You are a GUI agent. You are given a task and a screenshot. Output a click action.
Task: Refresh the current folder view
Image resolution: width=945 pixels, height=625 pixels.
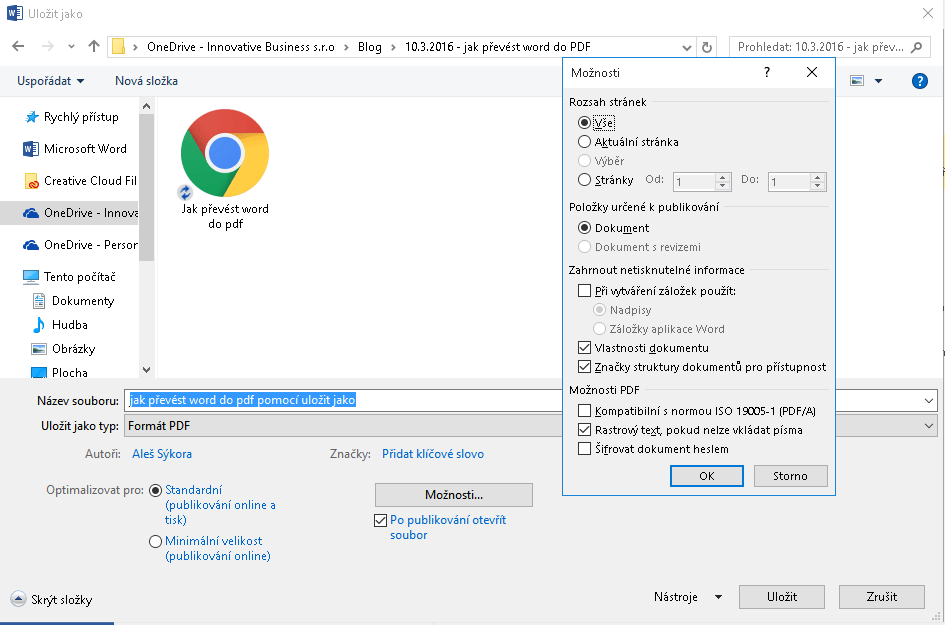click(x=707, y=47)
